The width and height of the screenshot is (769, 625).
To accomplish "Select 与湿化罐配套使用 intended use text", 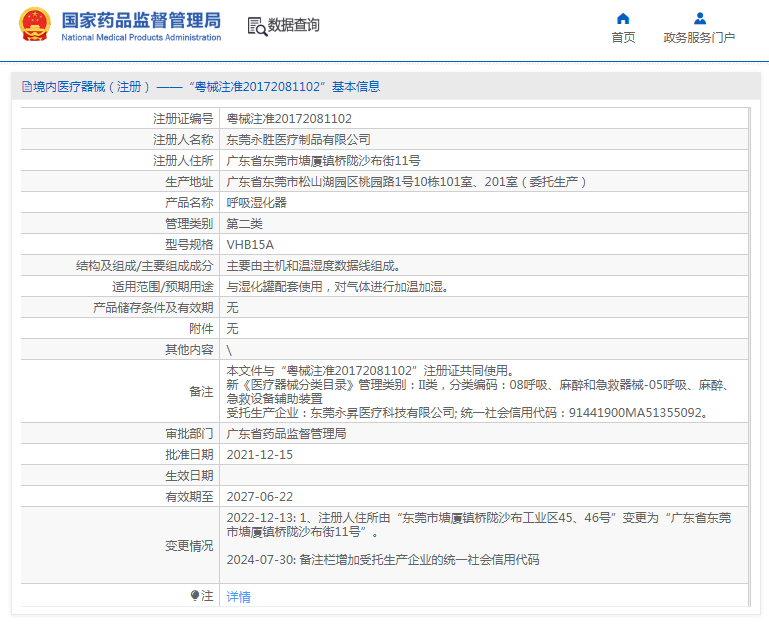I will pos(337,287).
